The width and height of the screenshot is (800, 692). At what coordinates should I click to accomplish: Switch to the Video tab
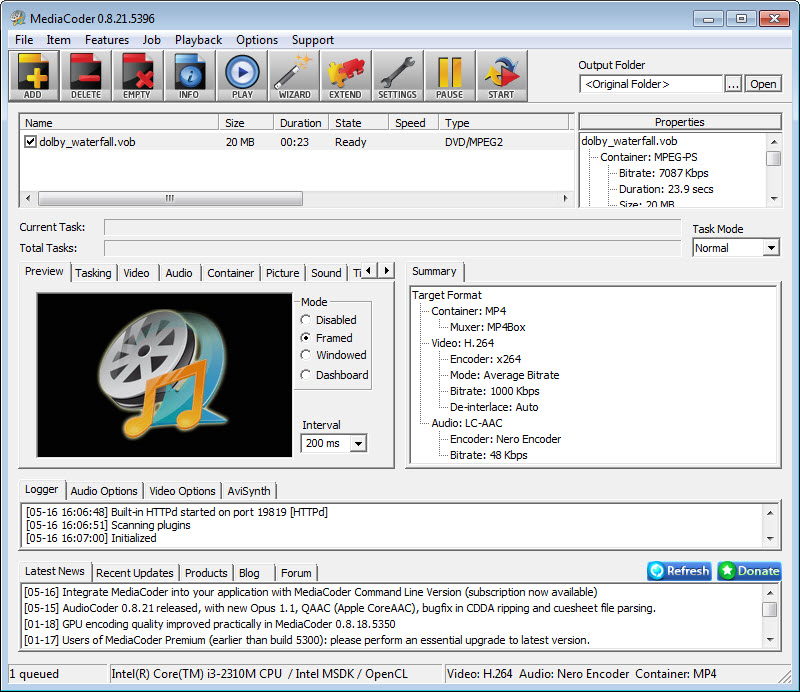[x=136, y=273]
